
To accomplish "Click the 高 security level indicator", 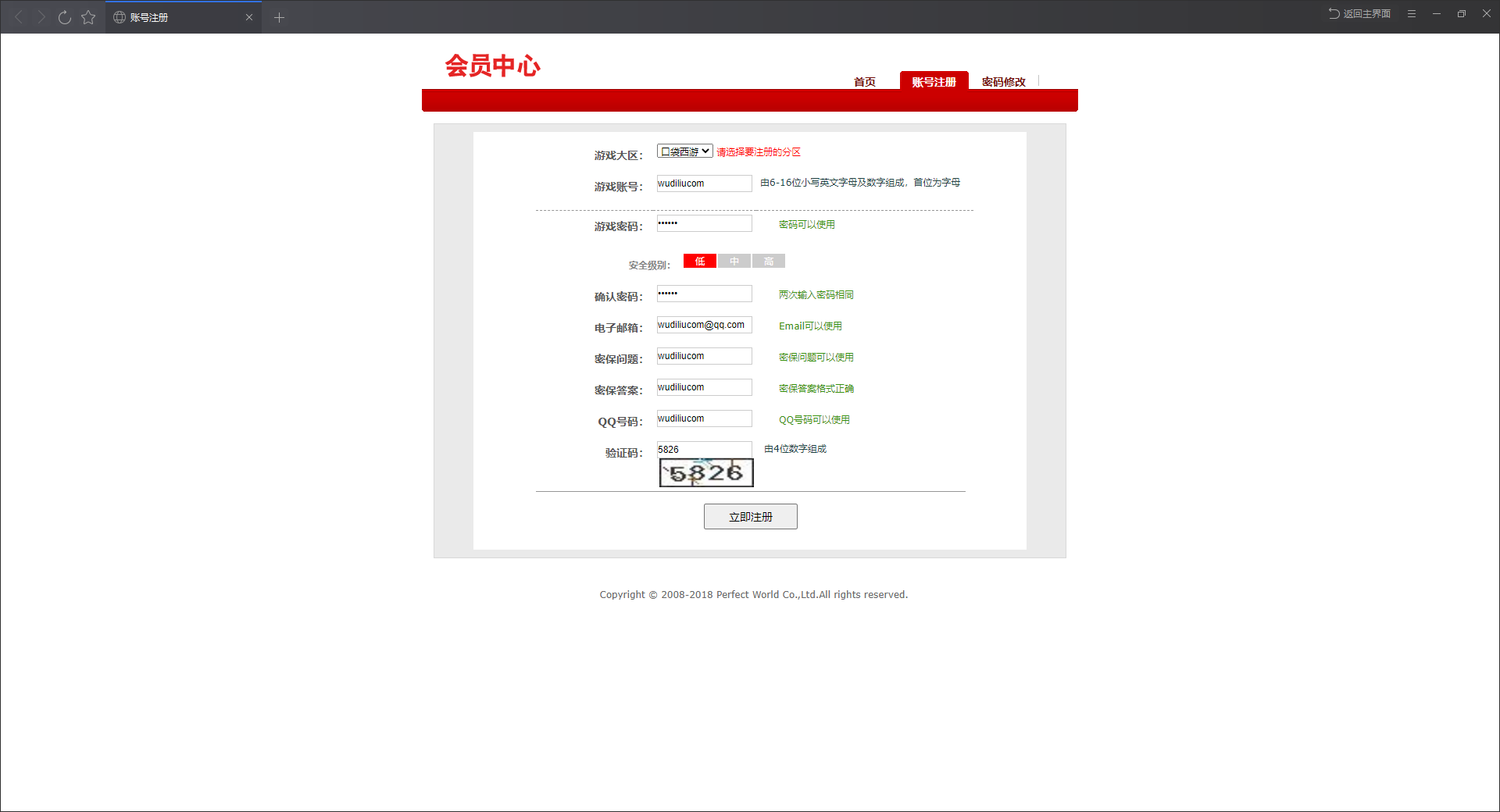I will pyautogui.click(x=769, y=261).
